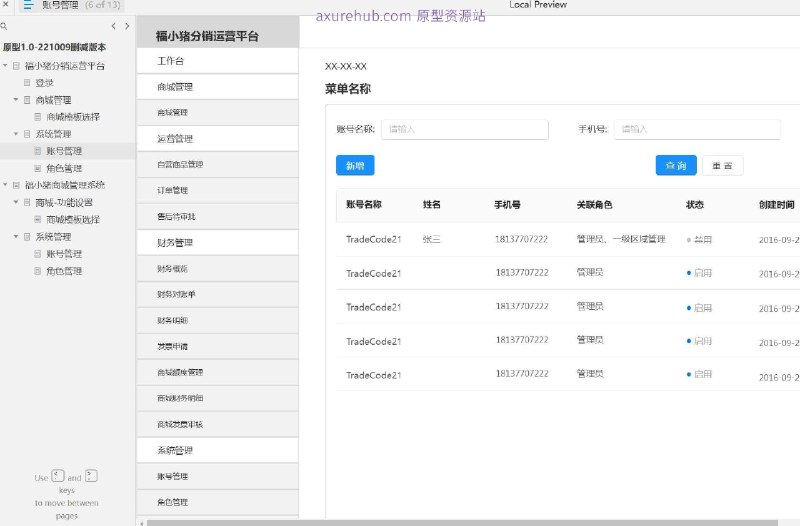Viewport: 800px width, 526px height.
Task: Open the 商城发票审核 submenu item
Action: point(217,424)
